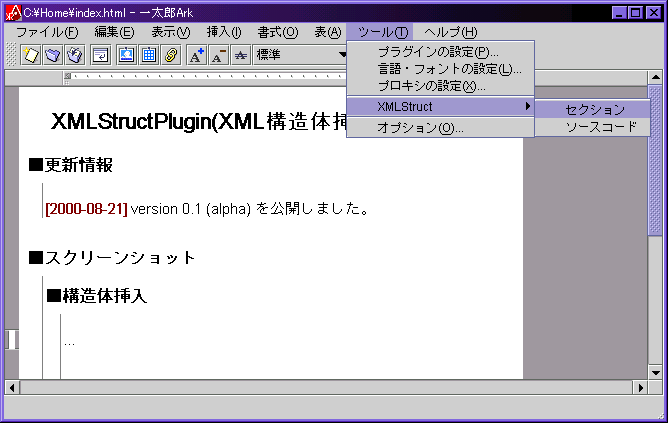
Task: Insert an image using the picture icon
Action: click(127, 55)
